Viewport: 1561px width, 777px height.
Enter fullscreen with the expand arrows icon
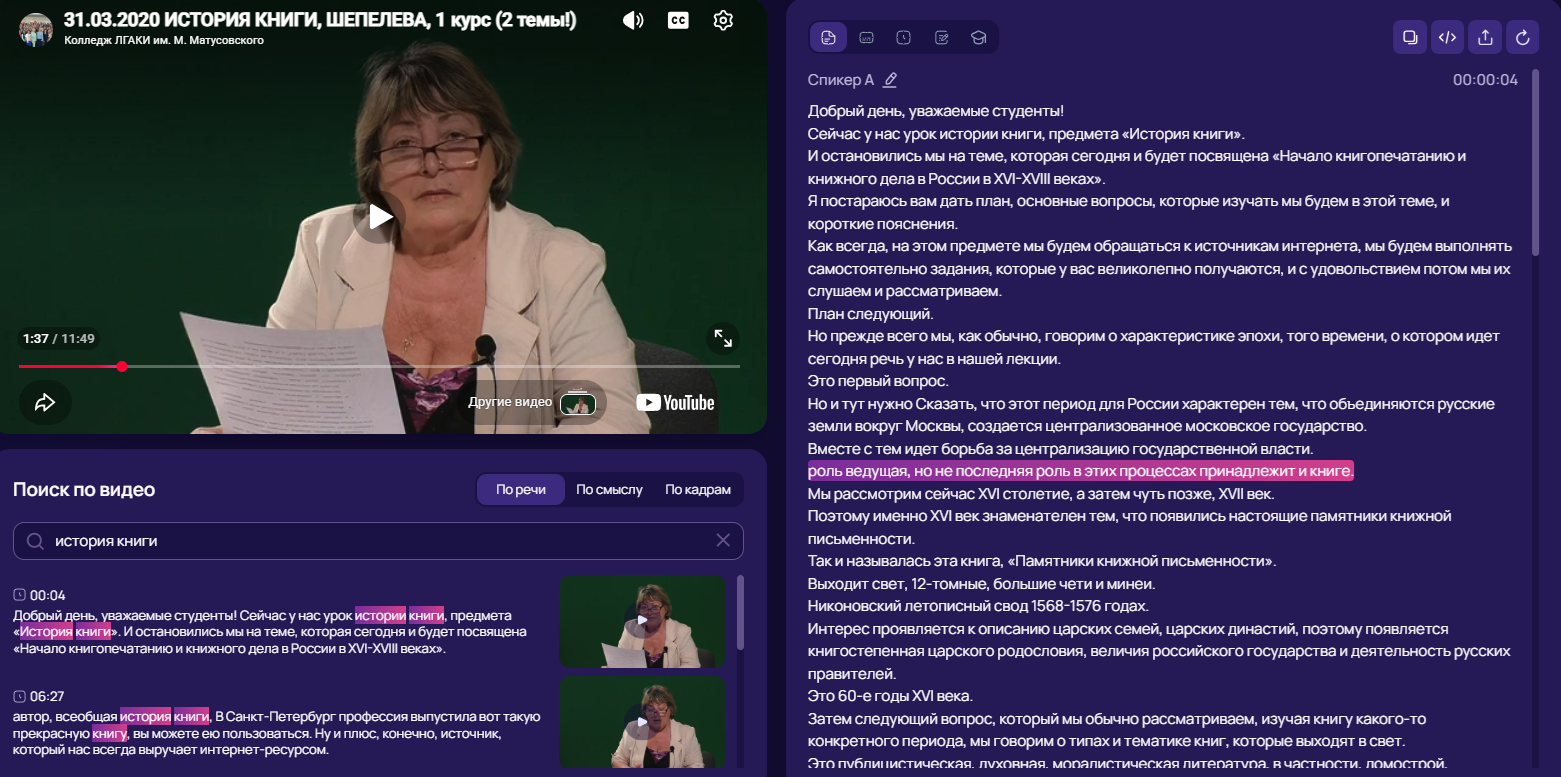pos(722,338)
